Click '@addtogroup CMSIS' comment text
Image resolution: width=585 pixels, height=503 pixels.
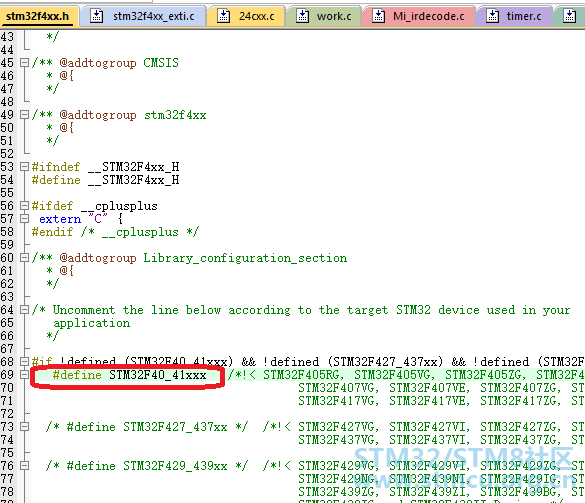pos(119,63)
